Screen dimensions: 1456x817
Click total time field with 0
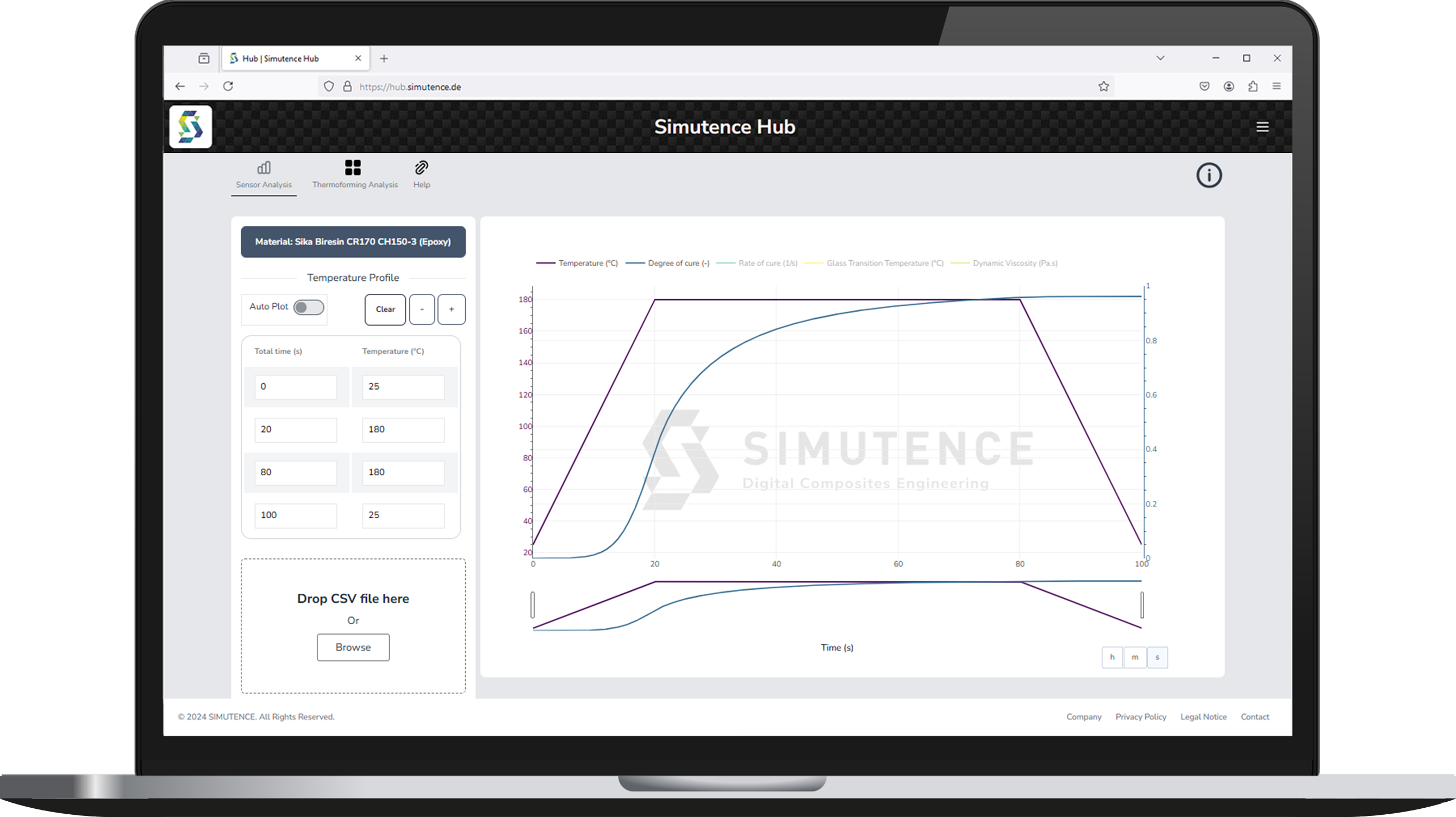(x=296, y=387)
